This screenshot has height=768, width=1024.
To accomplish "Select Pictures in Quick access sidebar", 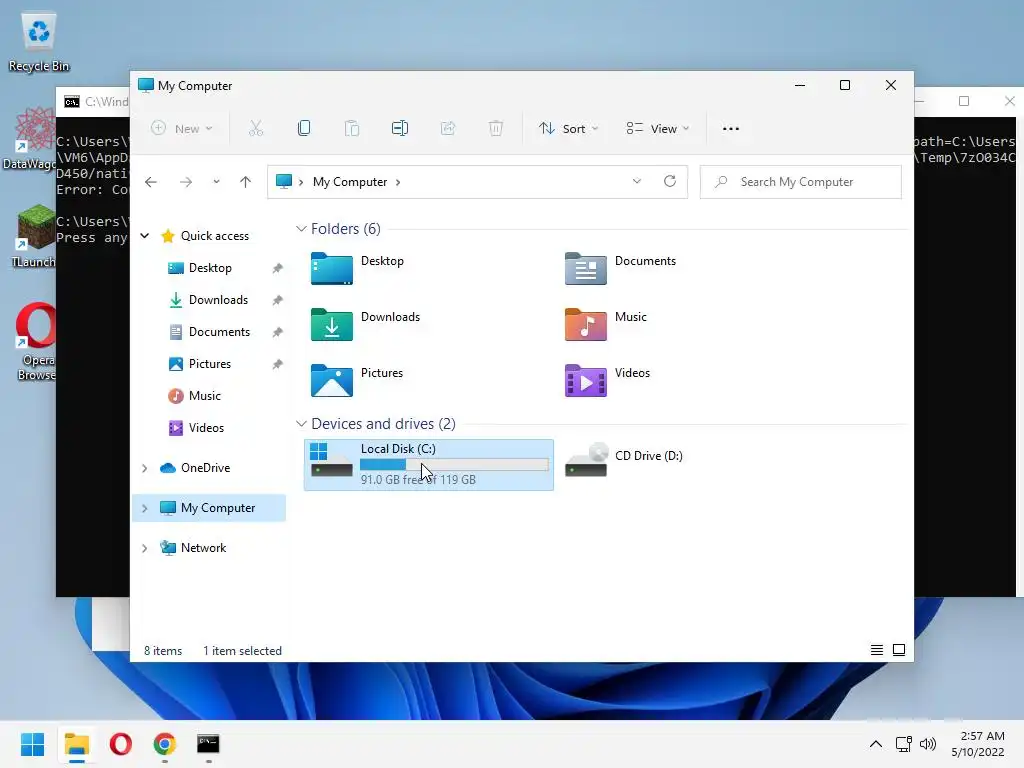I will click(x=210, y=364).
